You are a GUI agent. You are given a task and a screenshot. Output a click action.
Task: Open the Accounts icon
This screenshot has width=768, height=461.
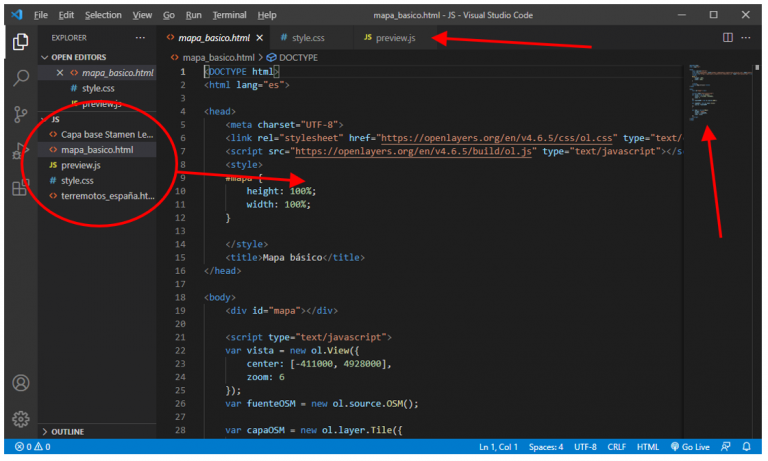click(20, 384)
